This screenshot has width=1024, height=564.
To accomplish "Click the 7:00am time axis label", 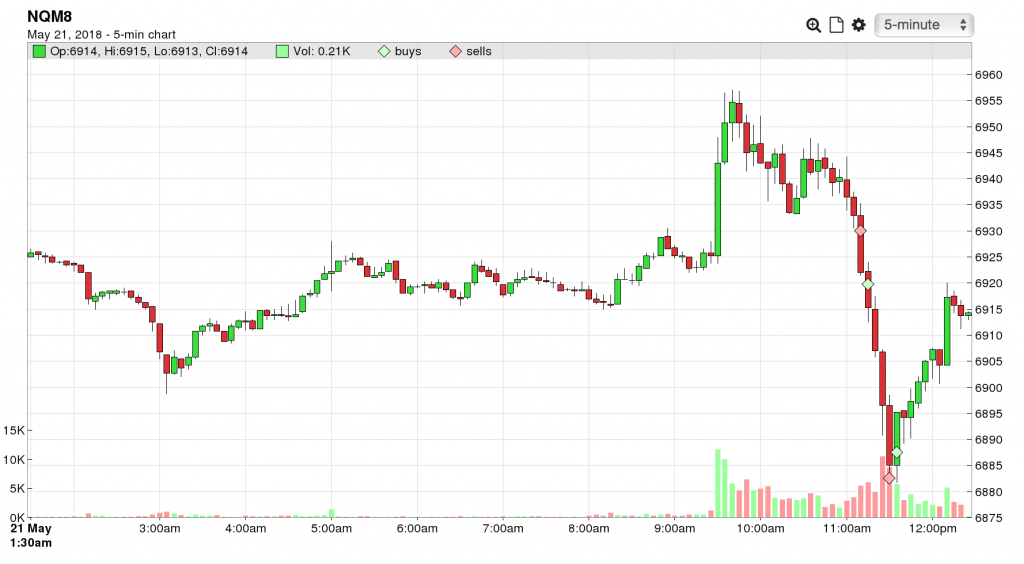I will (x=503, y=529).
